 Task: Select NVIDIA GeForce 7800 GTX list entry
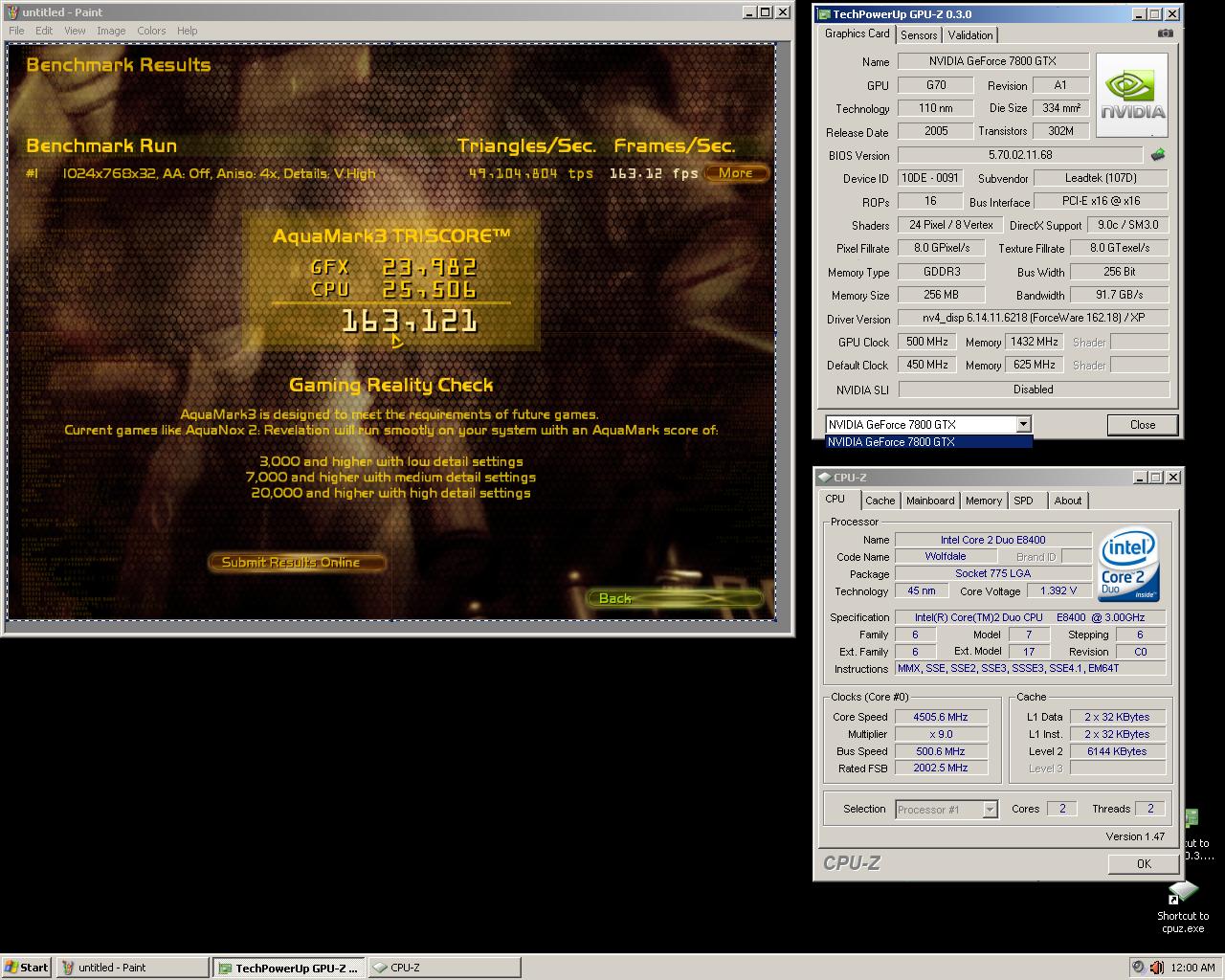pyautogui.click(x=929, y=442)
